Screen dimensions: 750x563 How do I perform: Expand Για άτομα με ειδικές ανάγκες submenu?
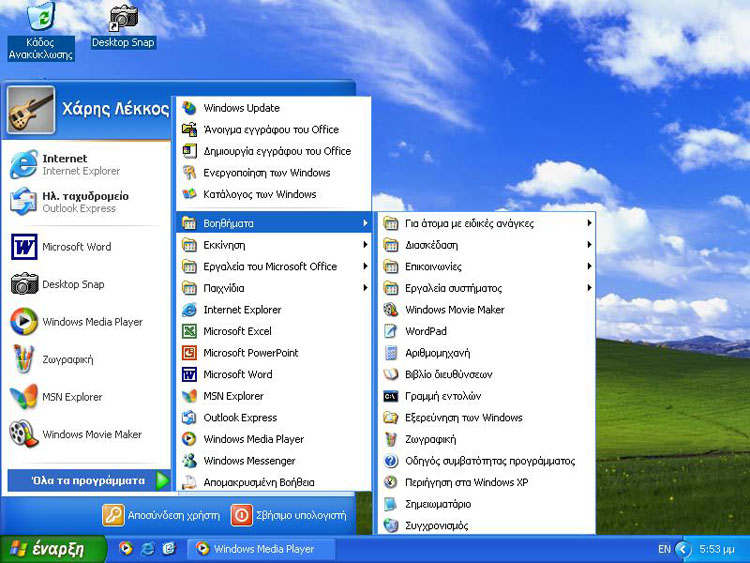coord(487,223)
